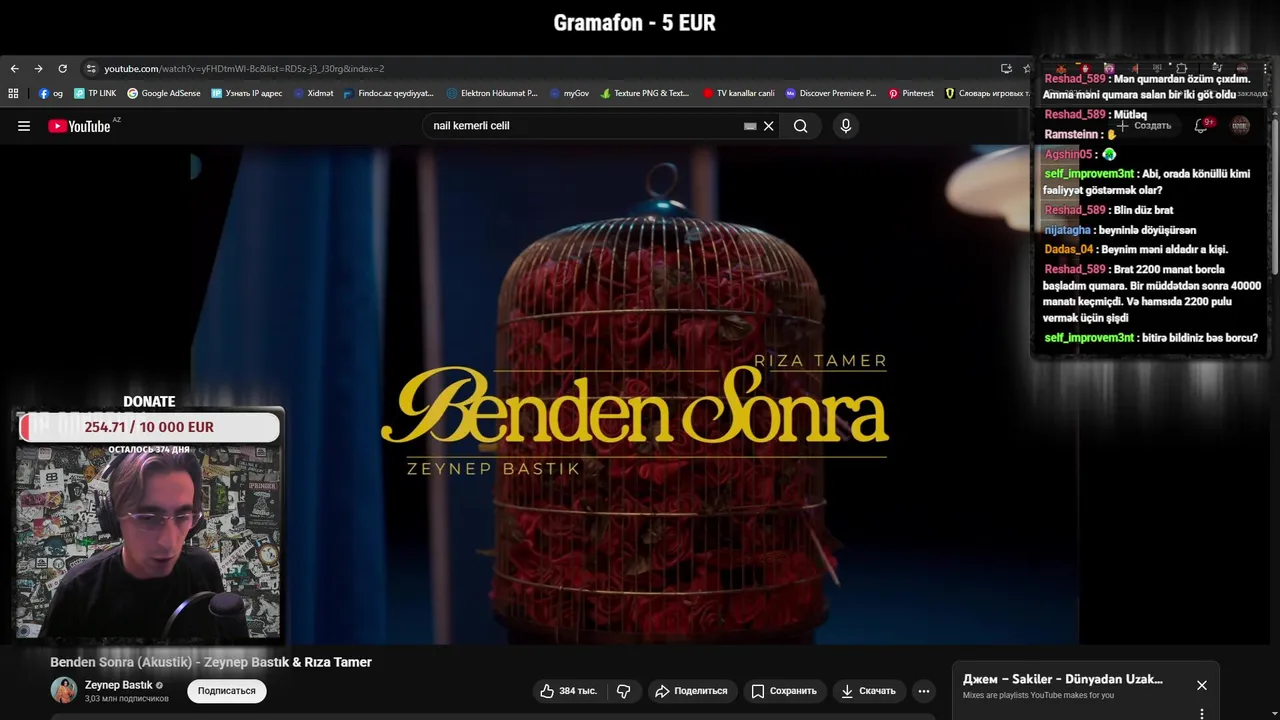Screen dimensions: 1280x720
Task: Subscribe with the Подписаться button
Action: click(227, 691)
